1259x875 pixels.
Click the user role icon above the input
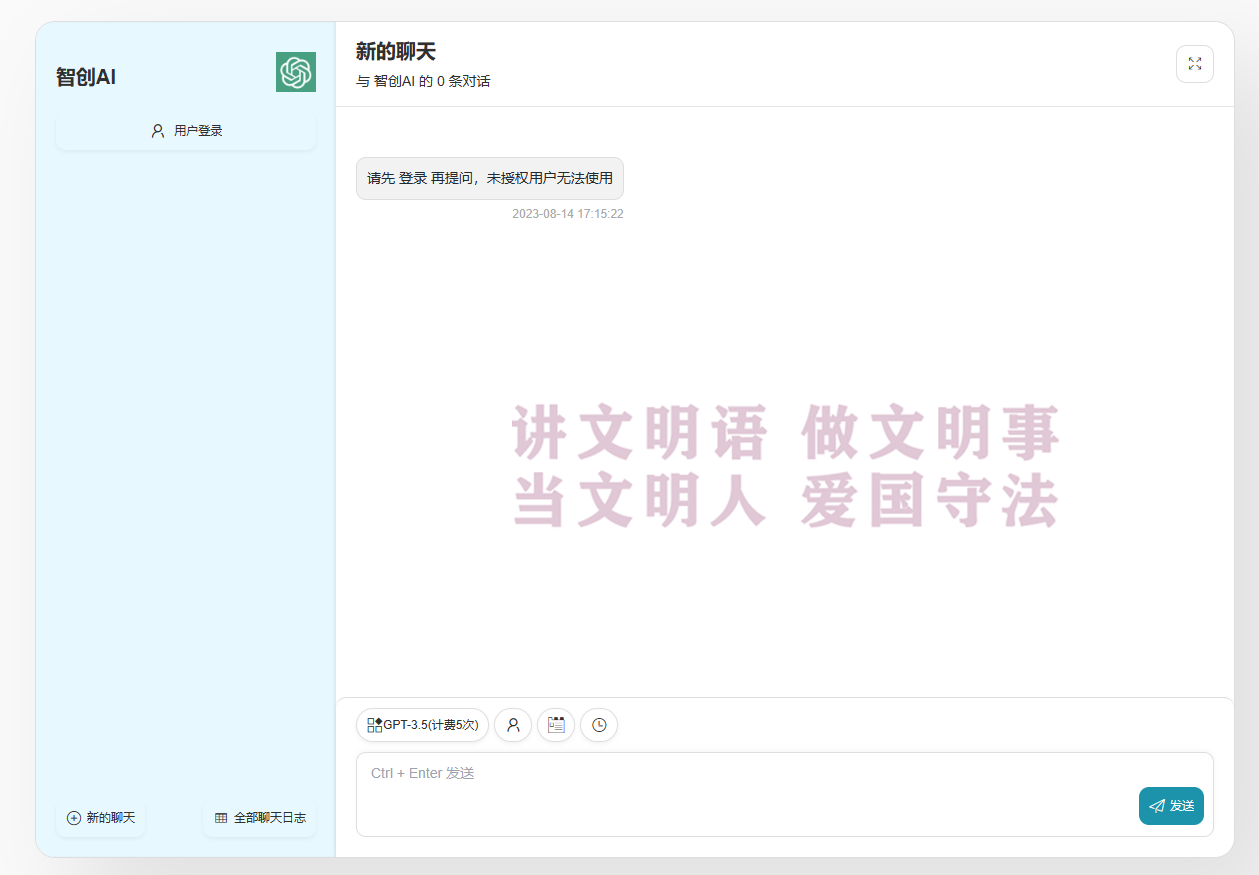[513, 725]
